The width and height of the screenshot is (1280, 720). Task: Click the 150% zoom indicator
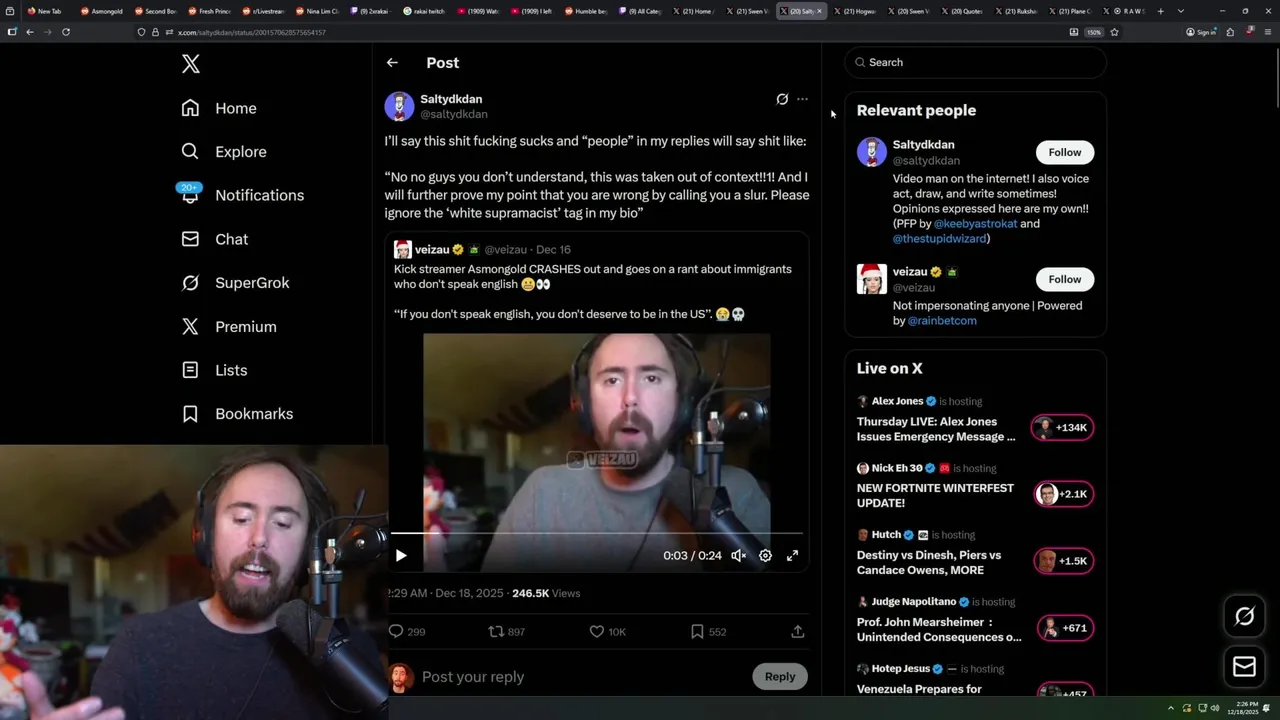1094,32
